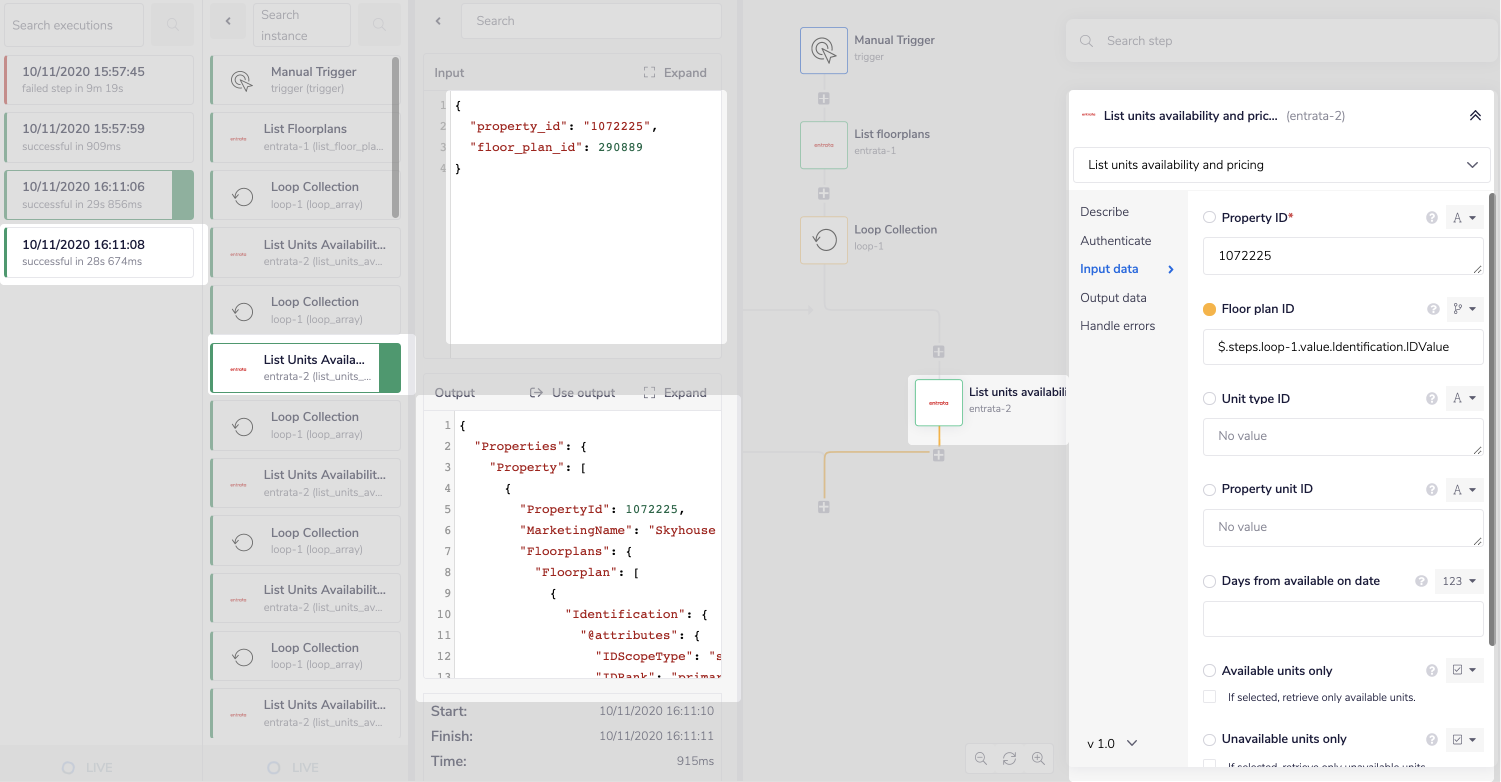Select the Unit type ID radio button
The image size is (1501, 782).
click(x=1209, y=399)
